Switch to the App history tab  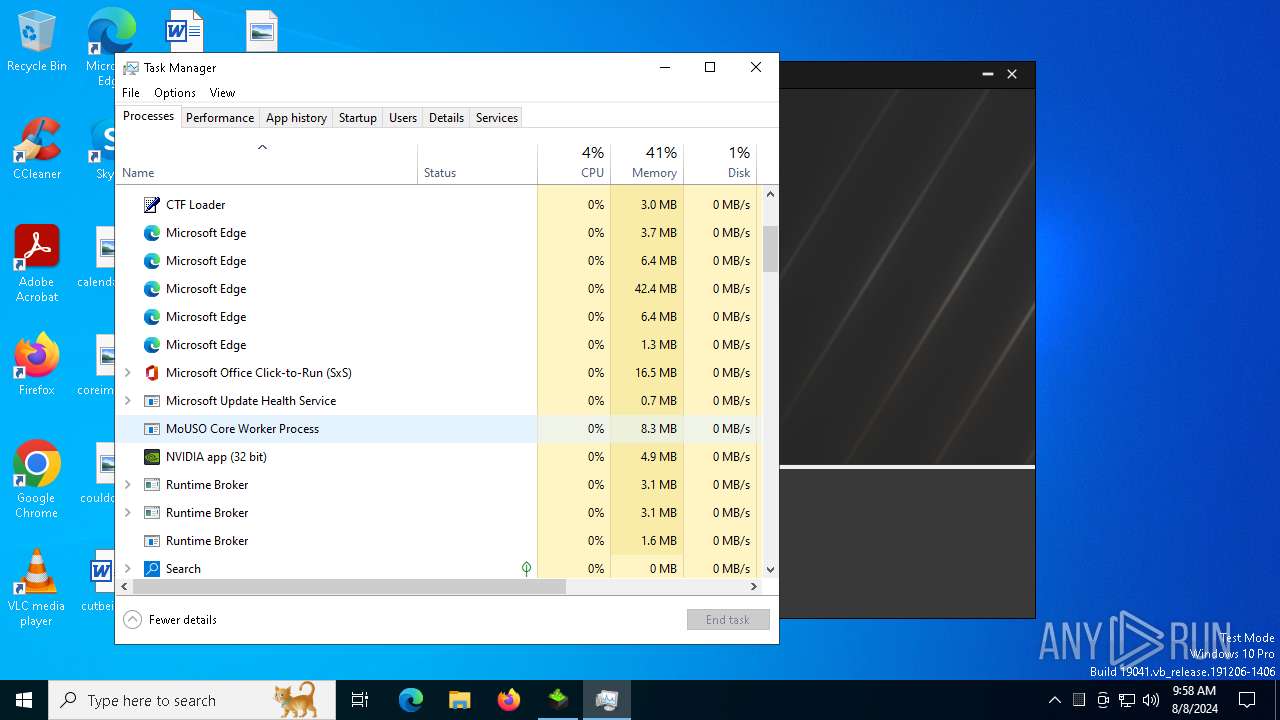[296, 118]
